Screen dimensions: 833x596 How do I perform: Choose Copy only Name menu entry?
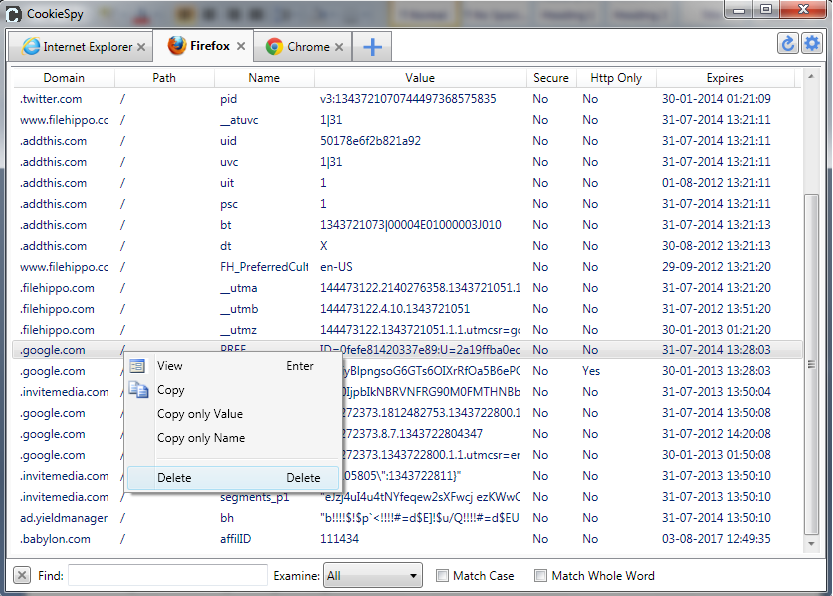pyautogui.click(x=200, y=438)
